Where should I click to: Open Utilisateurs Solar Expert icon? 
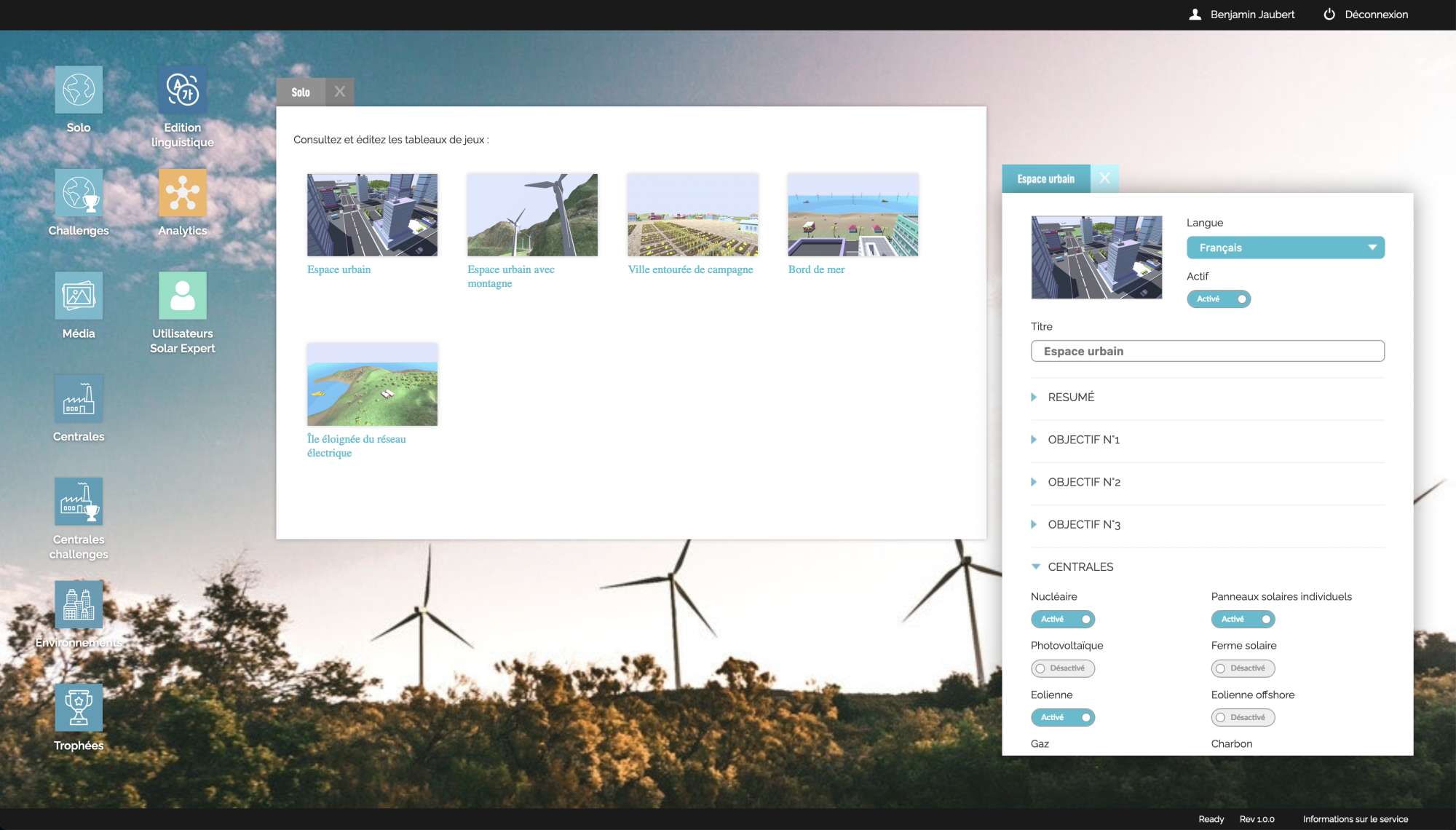point(182,296)
